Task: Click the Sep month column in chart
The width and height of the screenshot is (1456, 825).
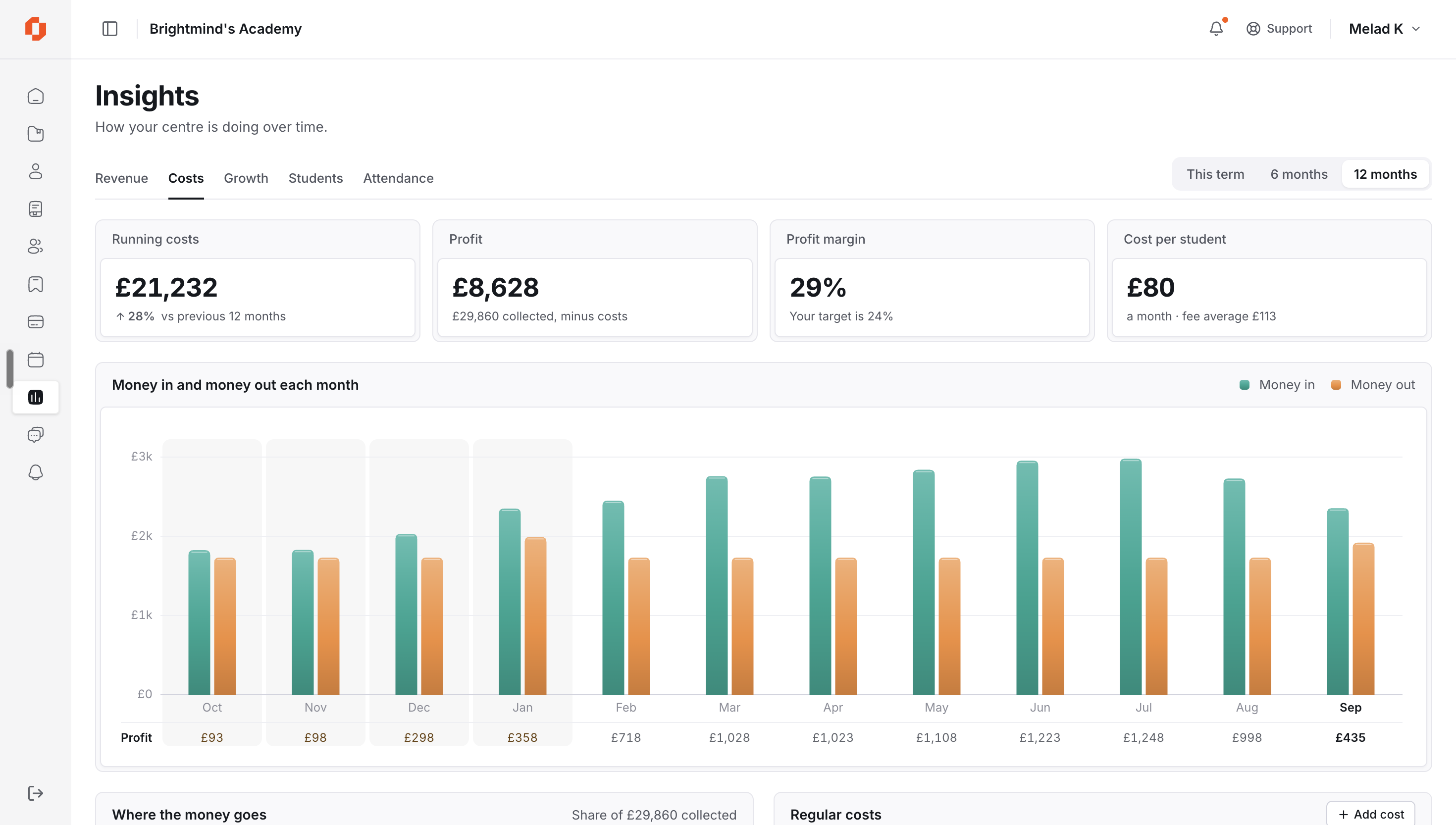Action: [1351, 592]
